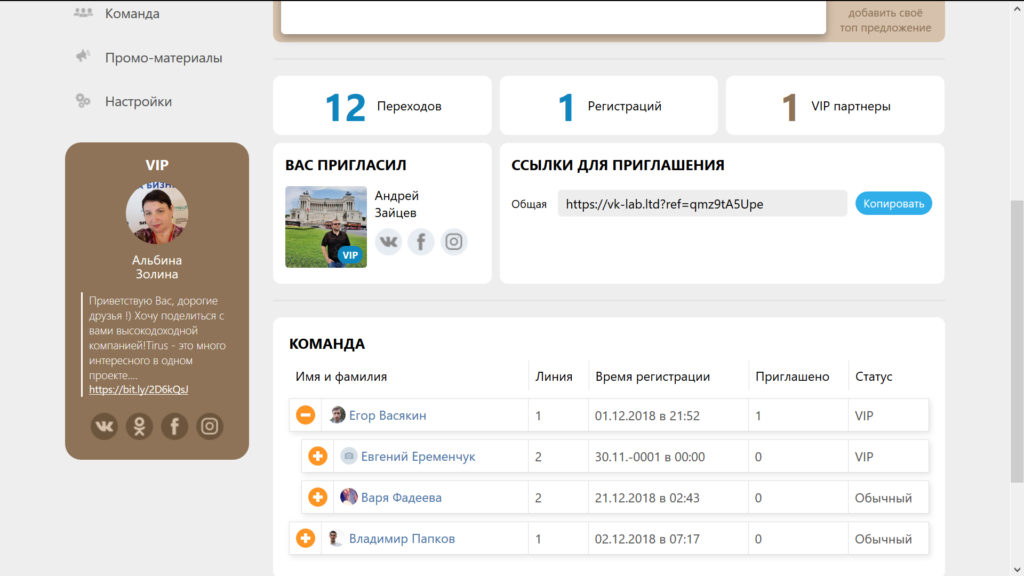1024x576 pixels.
Task: Open Андрей Зайцев's Instagram icon
Action: coord(454,242)
